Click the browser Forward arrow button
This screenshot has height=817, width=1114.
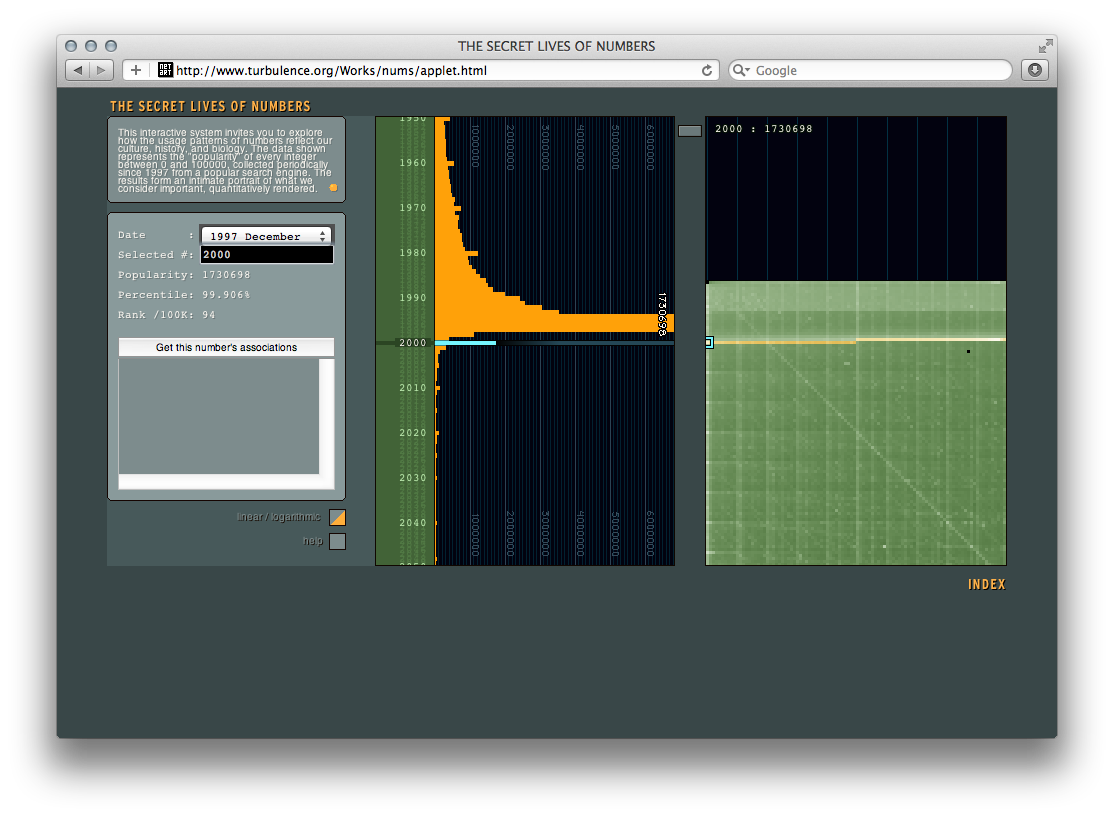[102, 70]
